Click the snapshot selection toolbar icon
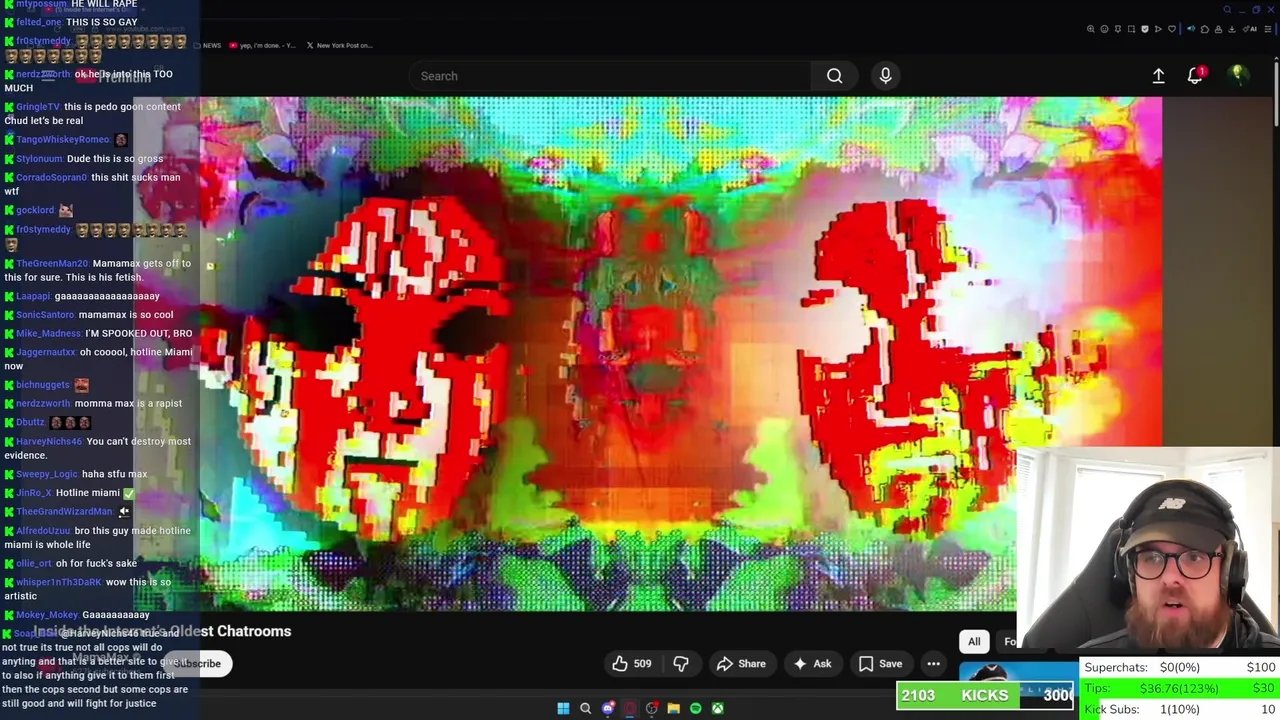Viewport: 1280px width, 720px height. [x=1131, y=29]
